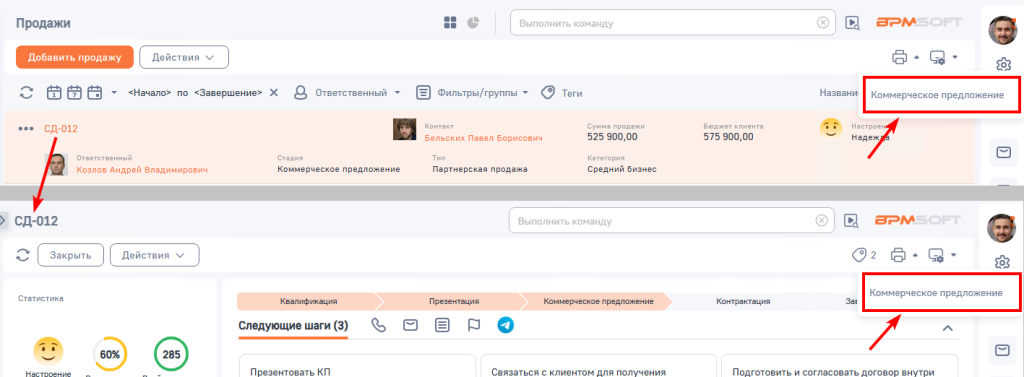Select the month calendar filter icon

95,93
